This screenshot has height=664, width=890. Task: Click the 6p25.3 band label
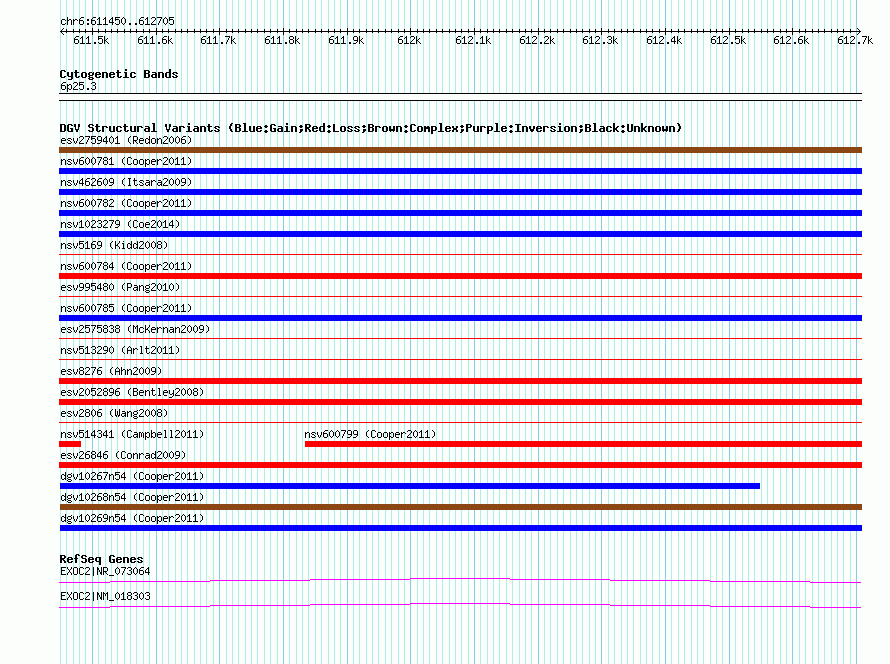coord(78,86)
